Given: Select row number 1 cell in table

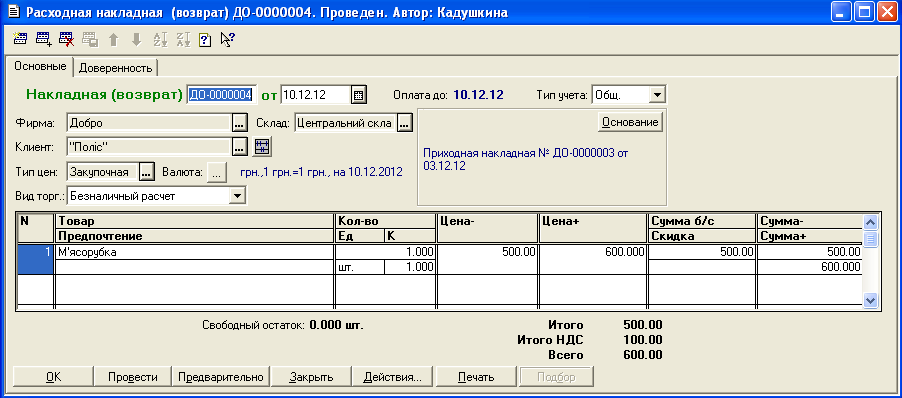Looking at the screenshot, I should pyautogui.click(x=36, y=259).
